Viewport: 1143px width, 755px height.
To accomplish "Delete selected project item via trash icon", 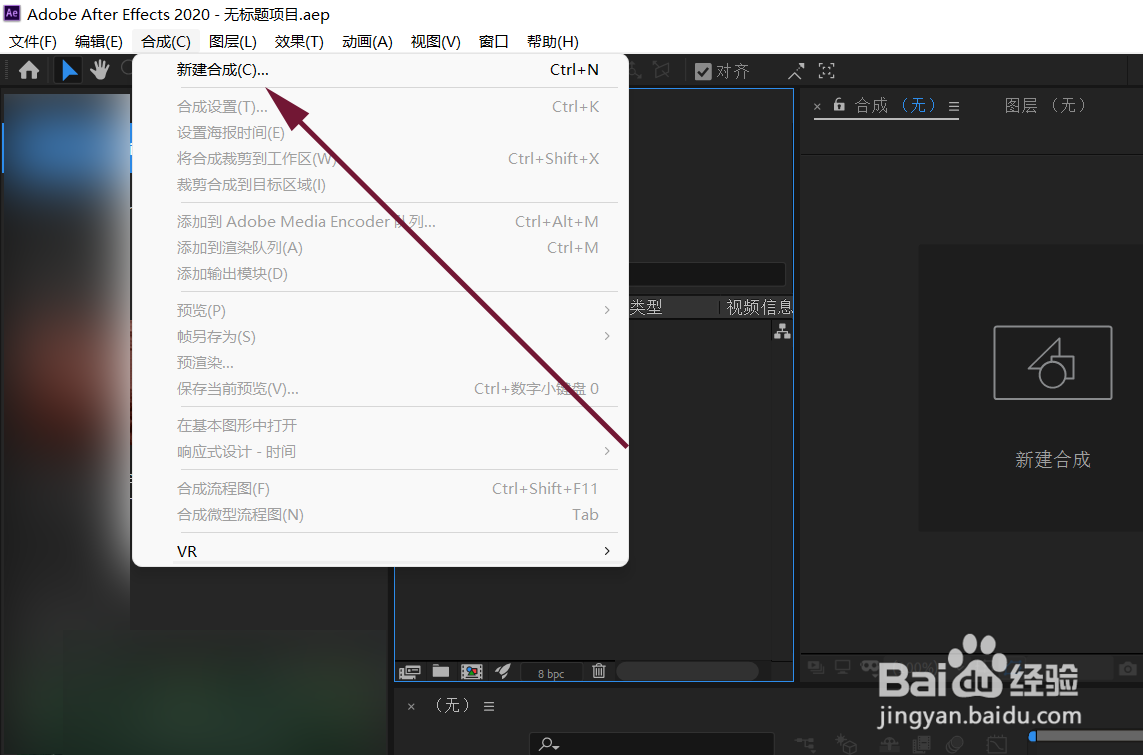I will click(x=598, y=671).
